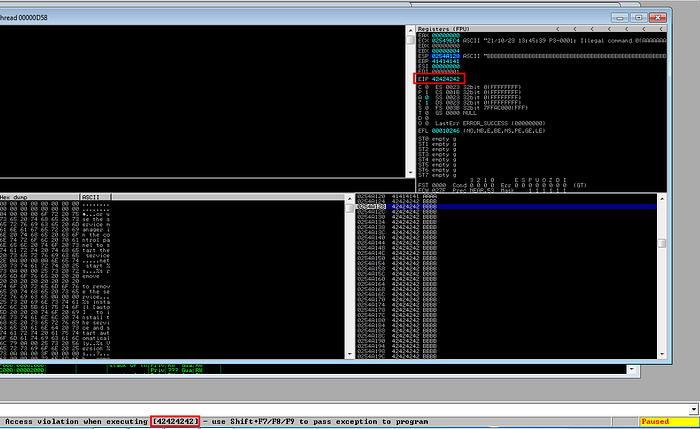Image resolution: width=700 pixels, height=429 pixels.
Task: Click the Hex dump column header
Action: 39,197
